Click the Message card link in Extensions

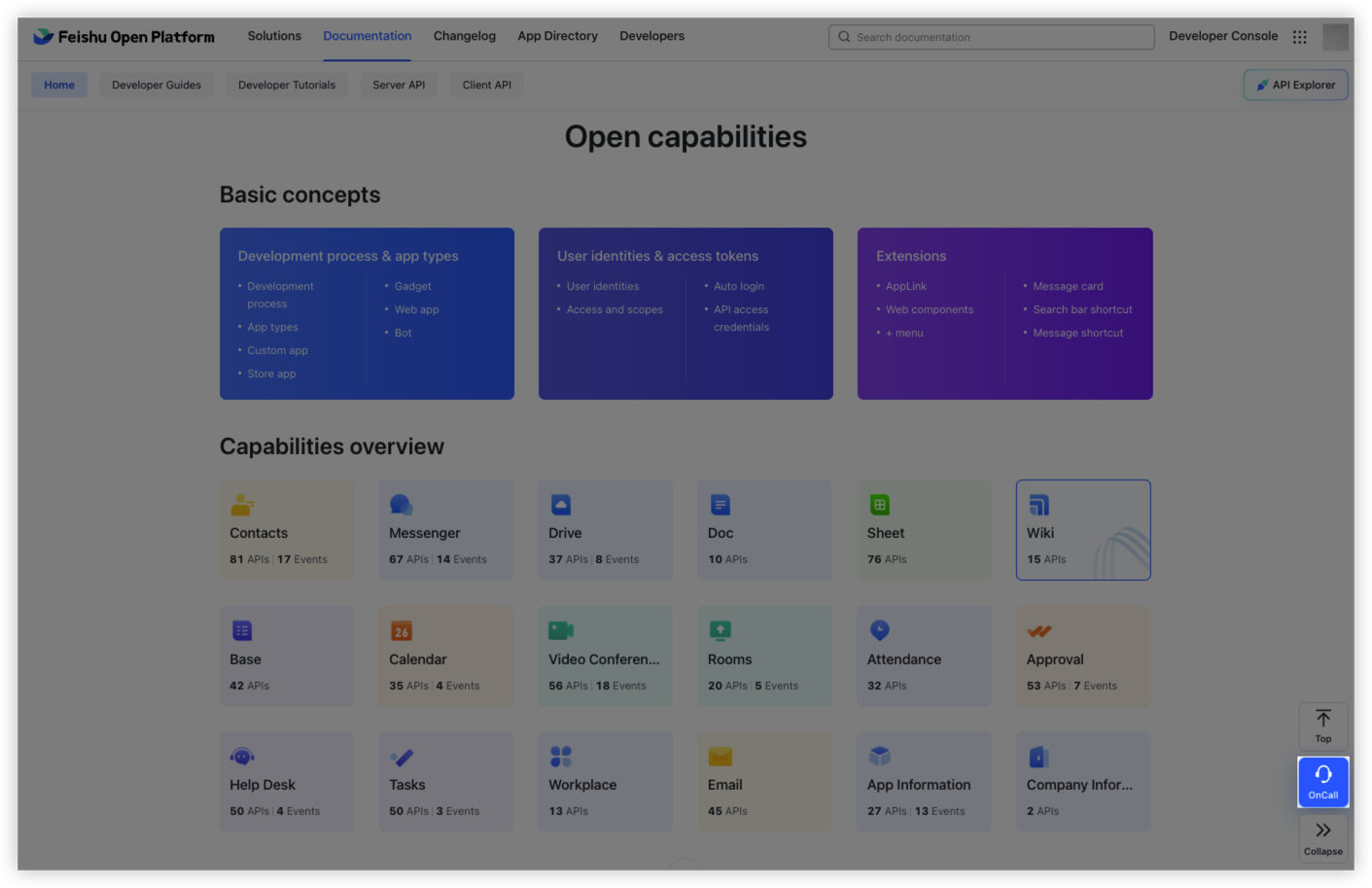pos(1068,286)
